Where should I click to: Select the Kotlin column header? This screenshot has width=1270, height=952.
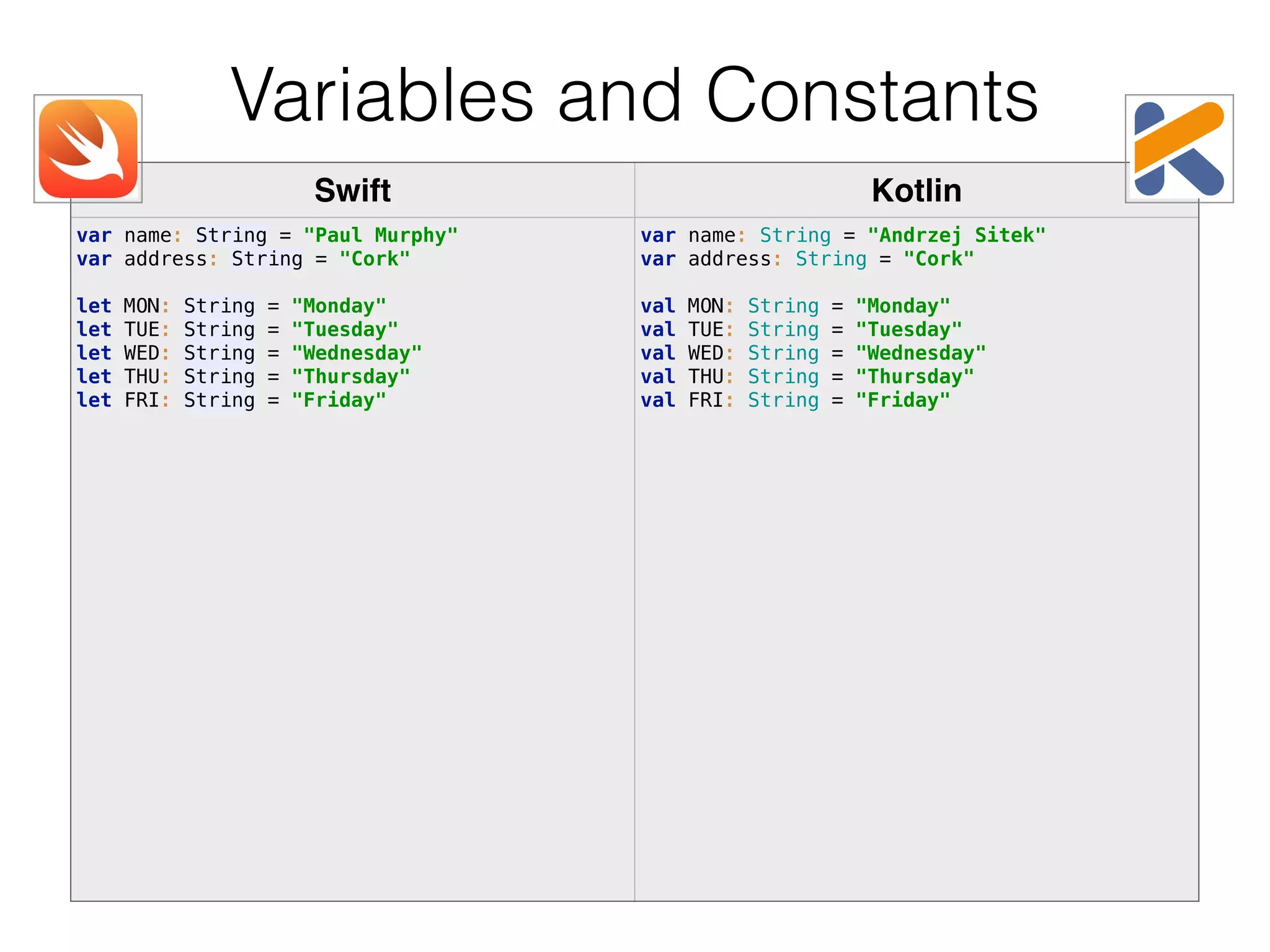tap(917, 190)
